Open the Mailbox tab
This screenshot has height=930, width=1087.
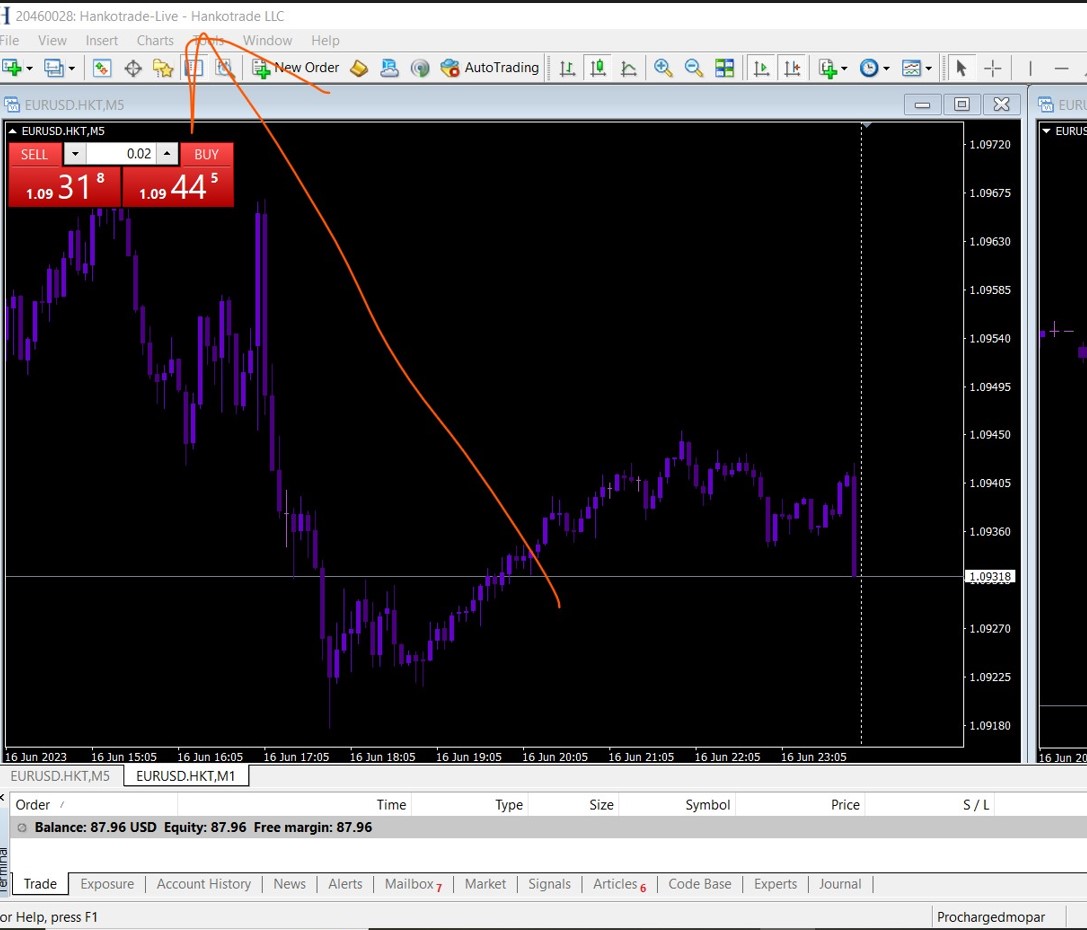click(x=412, y=884)
